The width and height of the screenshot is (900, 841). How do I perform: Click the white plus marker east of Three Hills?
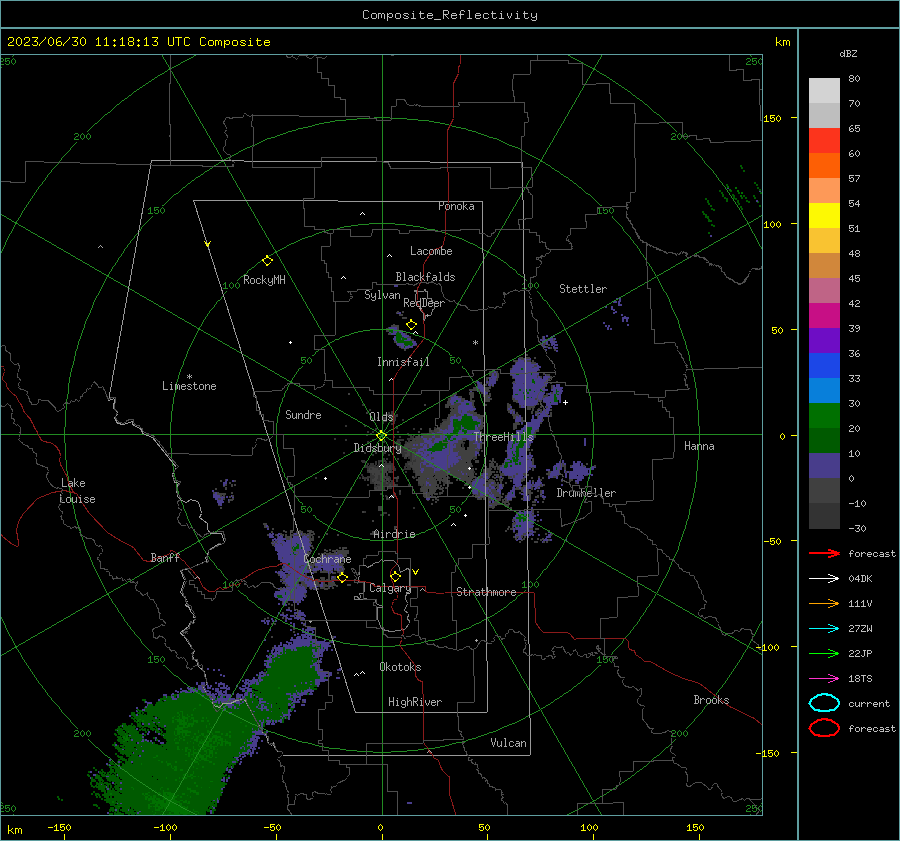click(565, 402)
